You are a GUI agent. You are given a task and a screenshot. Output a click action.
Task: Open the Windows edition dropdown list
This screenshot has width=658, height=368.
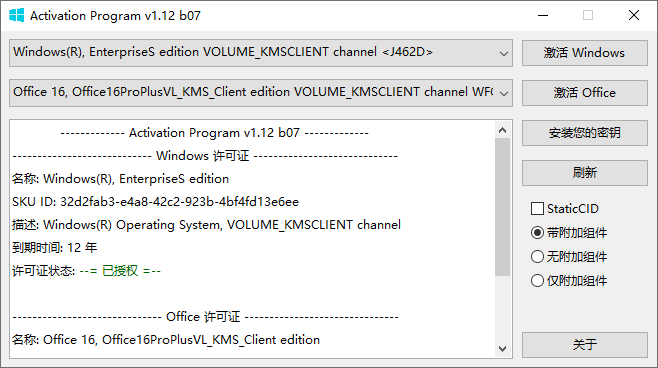[x=261, y=53]
